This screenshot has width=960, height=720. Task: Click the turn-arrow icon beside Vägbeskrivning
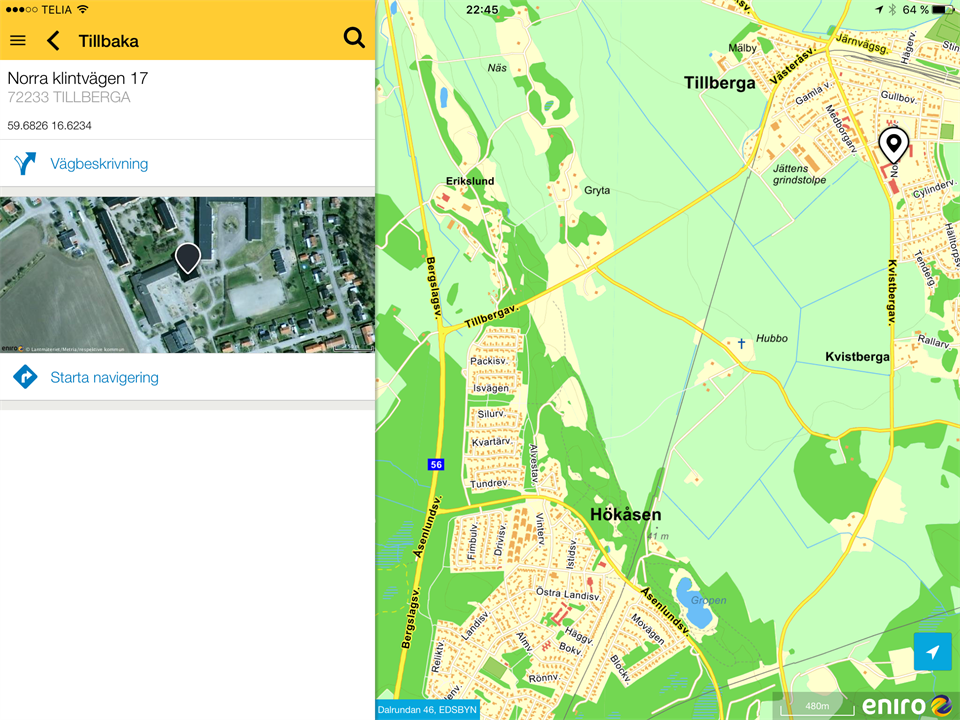(25, 164)
